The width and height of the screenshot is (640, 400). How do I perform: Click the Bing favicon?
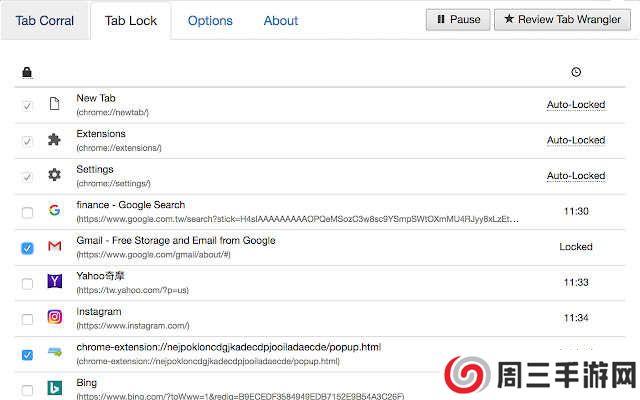pyautogui.click(x=55, y=388)
